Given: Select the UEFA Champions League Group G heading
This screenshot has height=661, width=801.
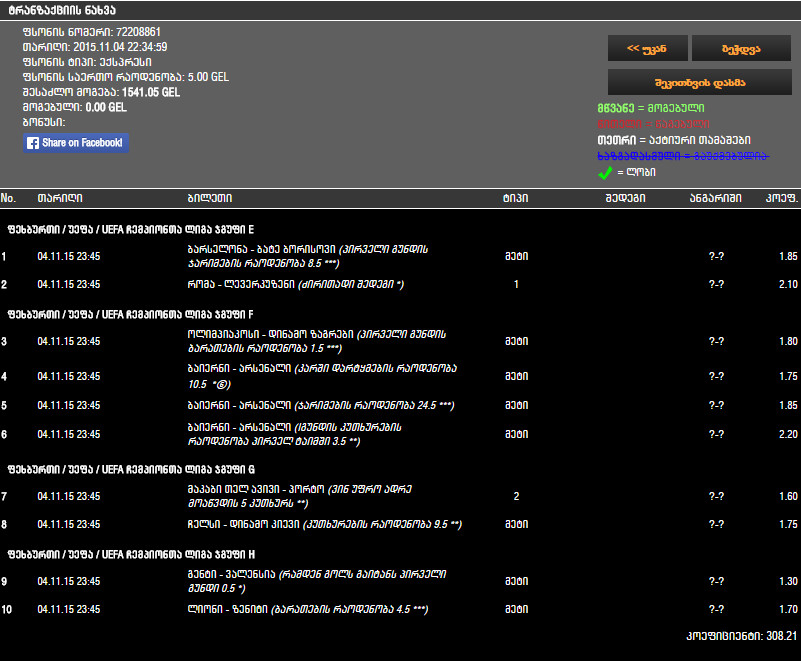Looking at the screenshot, I should click(130, 468).
